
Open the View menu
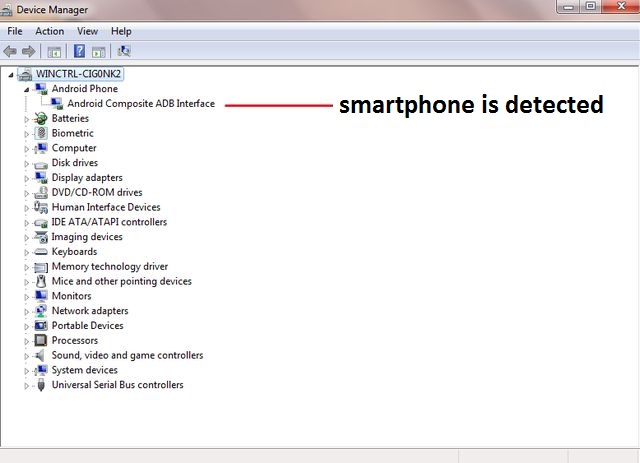87,31
